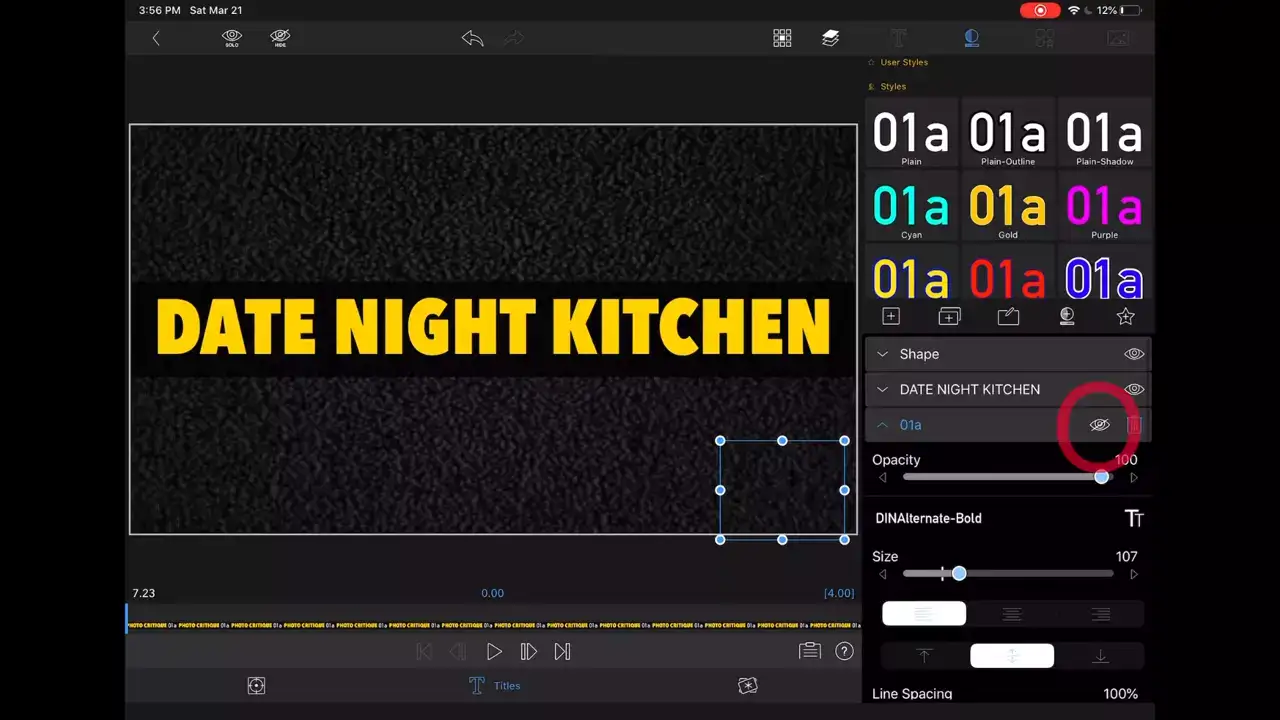This screenshot has width=1280, height=720.
Task: Apply the Gold style preset
Action: coord(1008,207)
